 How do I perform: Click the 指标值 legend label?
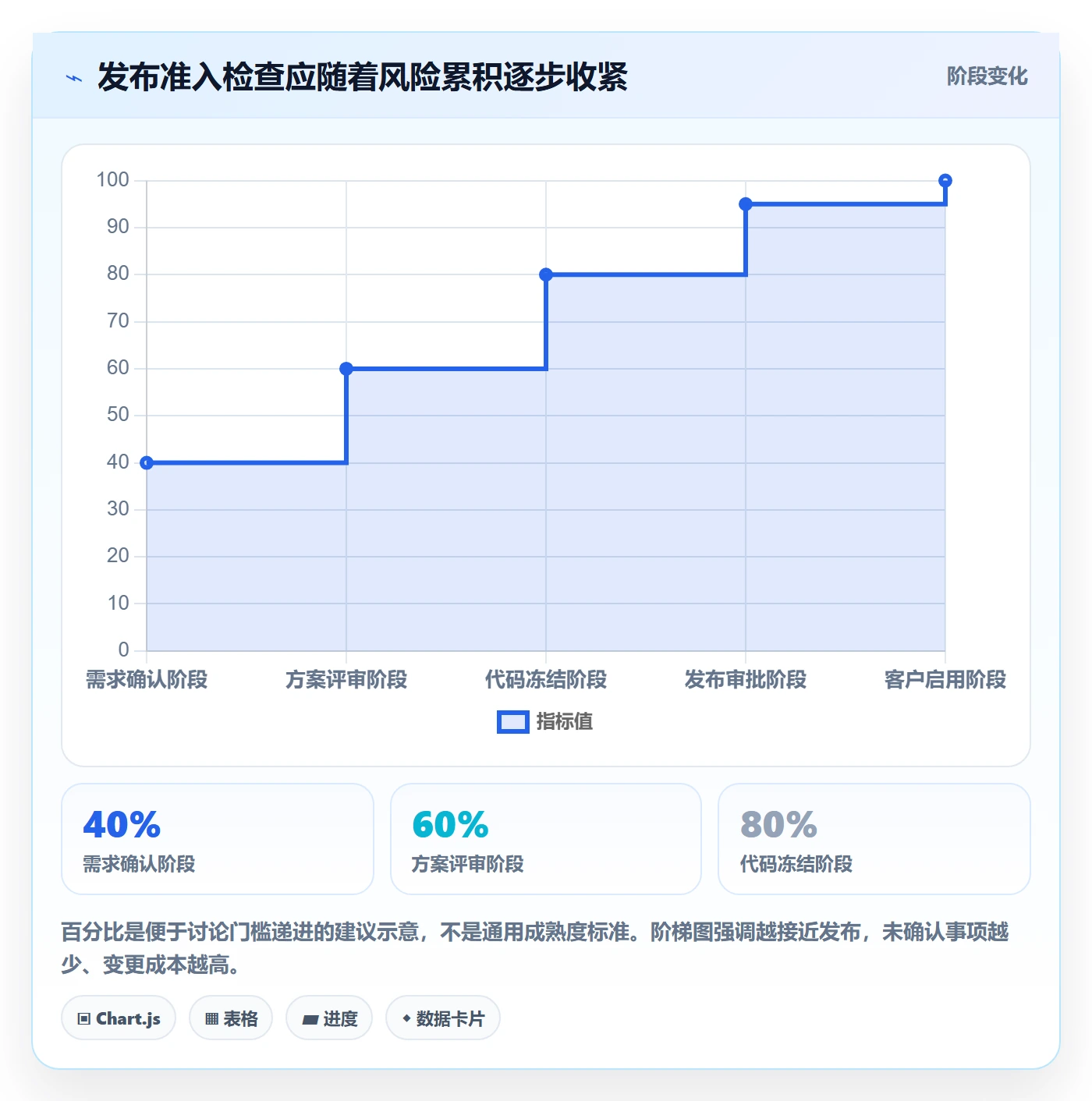point(565,722)
